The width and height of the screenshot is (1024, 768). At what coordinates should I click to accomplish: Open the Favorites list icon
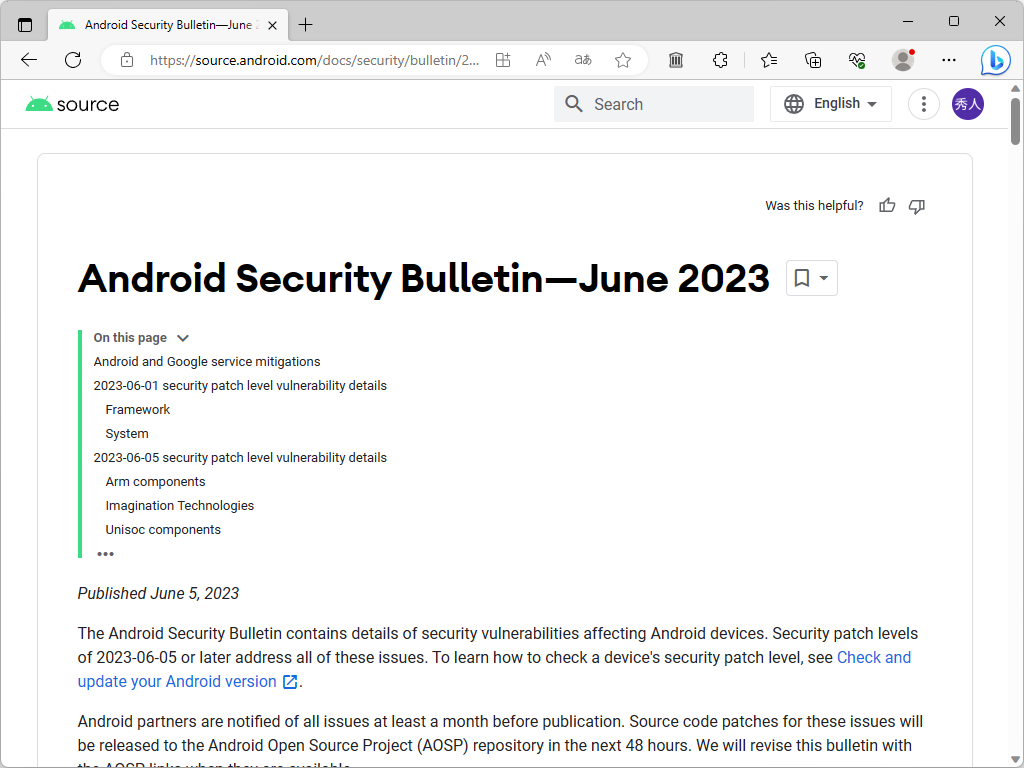(768, 60)
